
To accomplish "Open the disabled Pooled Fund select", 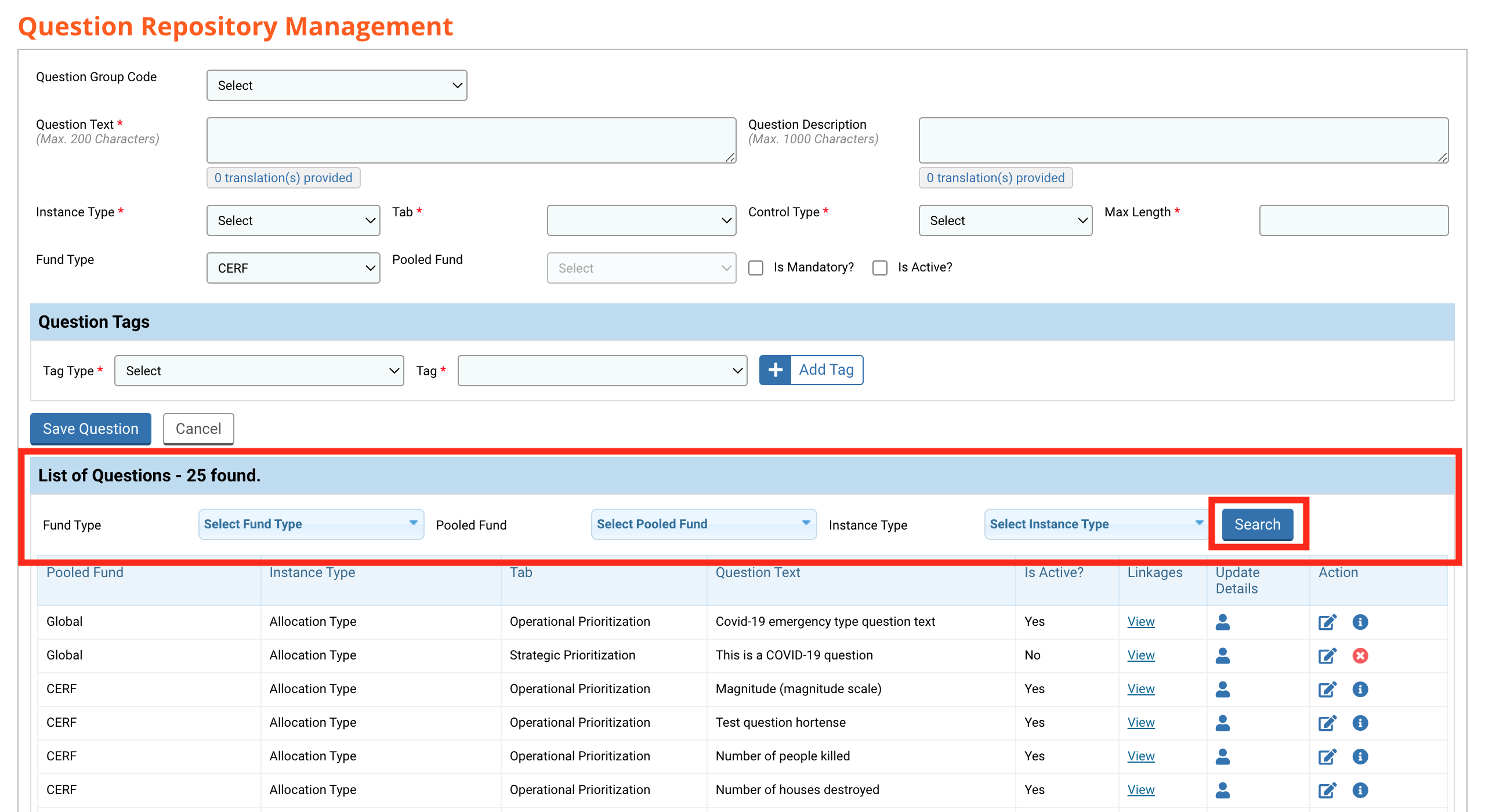I will 642,268.
